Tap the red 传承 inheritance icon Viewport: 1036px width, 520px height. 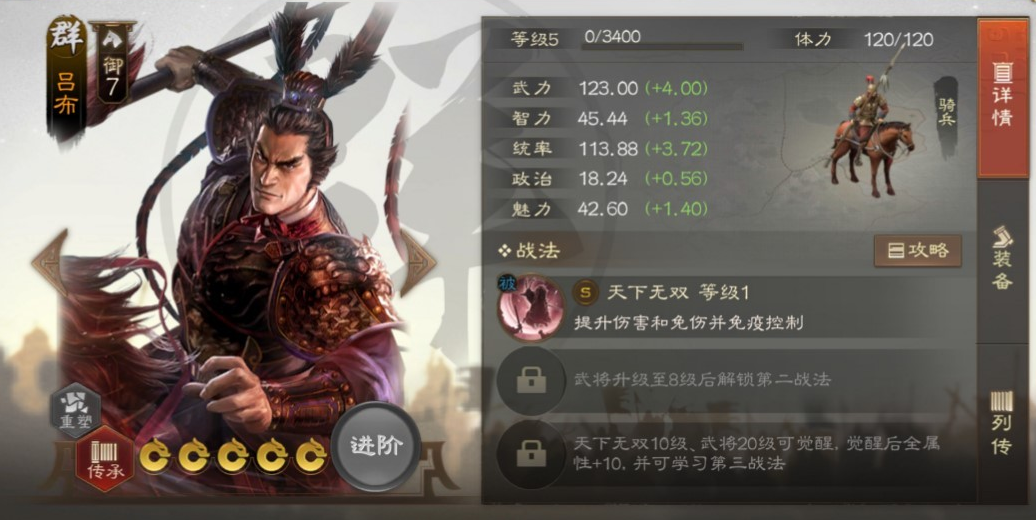pos(106,458)
